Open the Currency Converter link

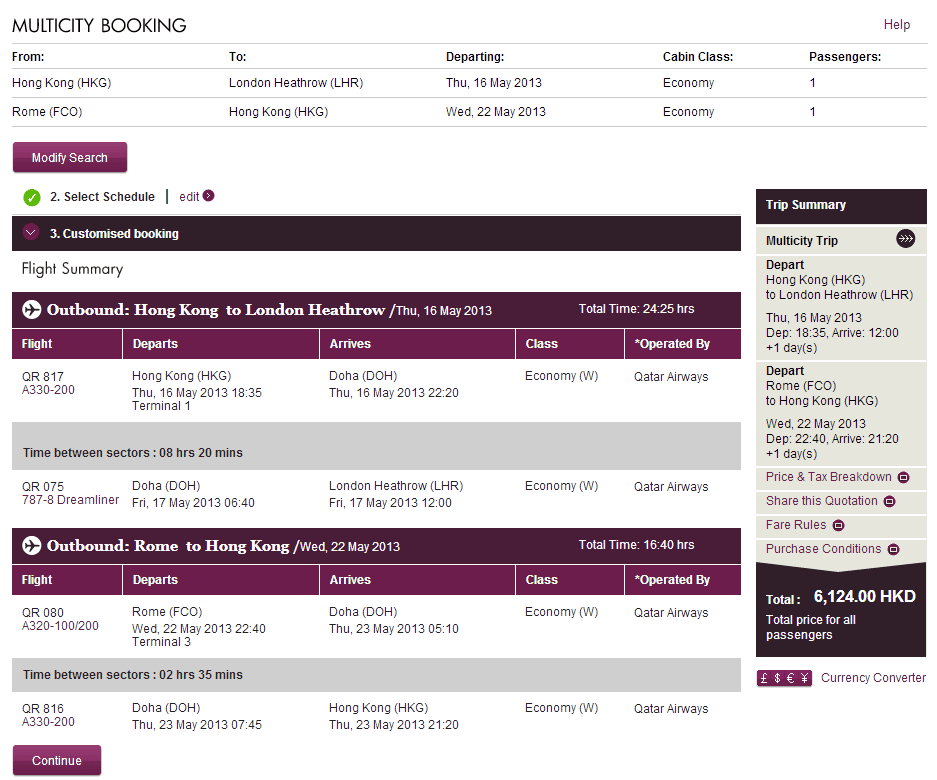pyautogui.click(x=873, y=678)
